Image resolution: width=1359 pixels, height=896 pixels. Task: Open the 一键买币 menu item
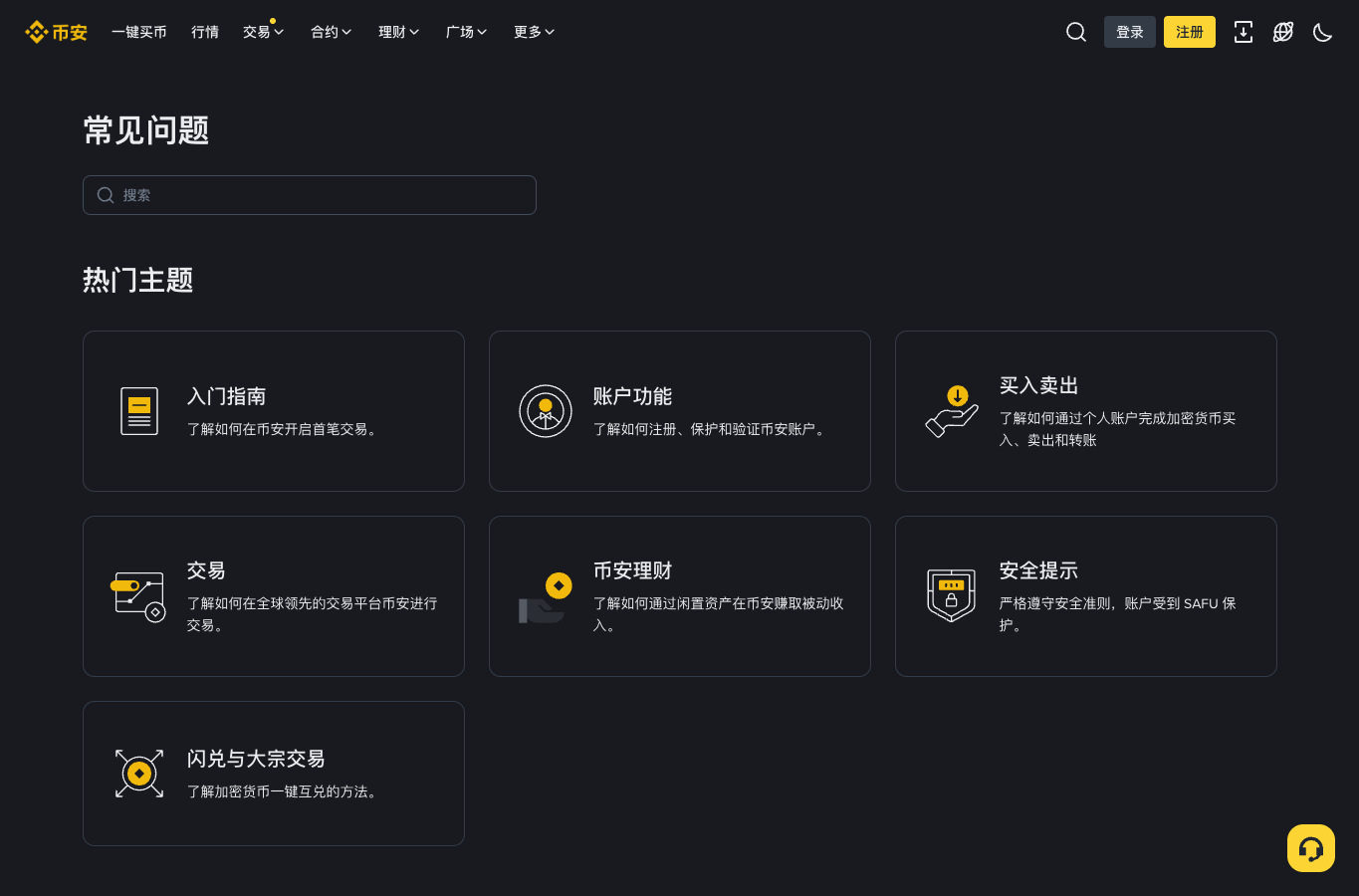pyautogui.click(x=139, y=32)
